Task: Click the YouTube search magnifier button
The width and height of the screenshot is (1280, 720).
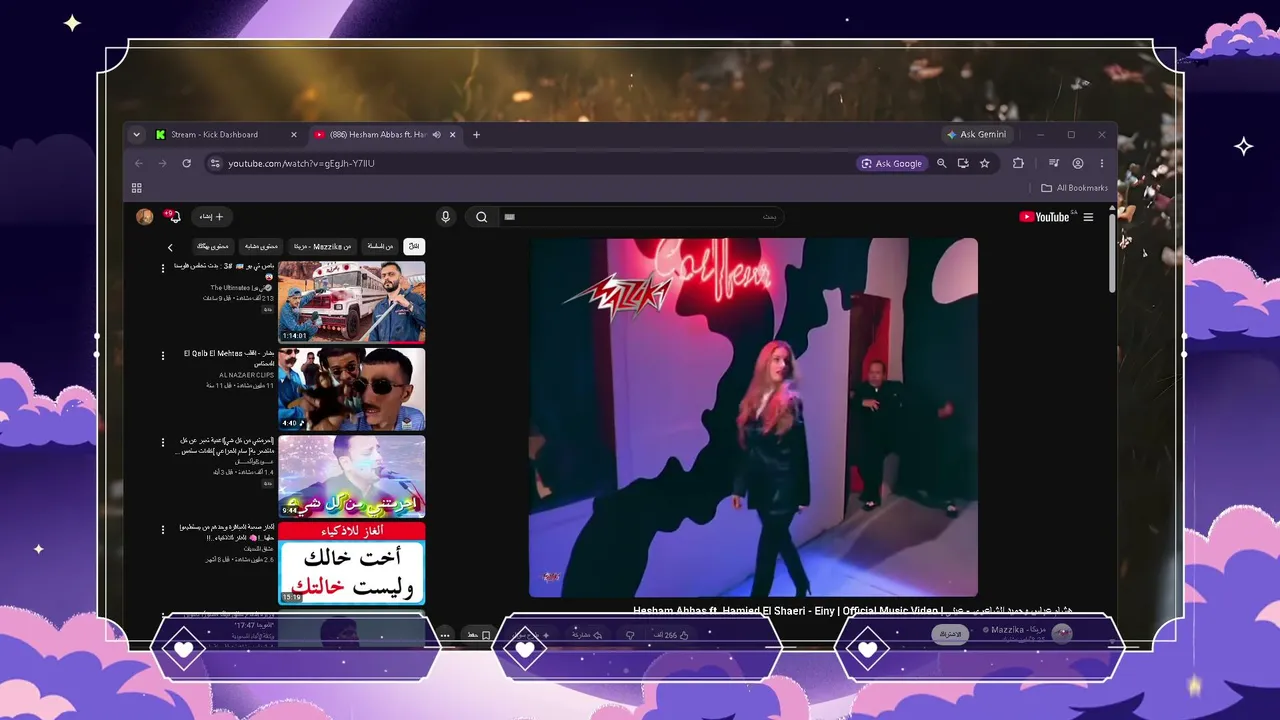Action: [x=482, y=217]
